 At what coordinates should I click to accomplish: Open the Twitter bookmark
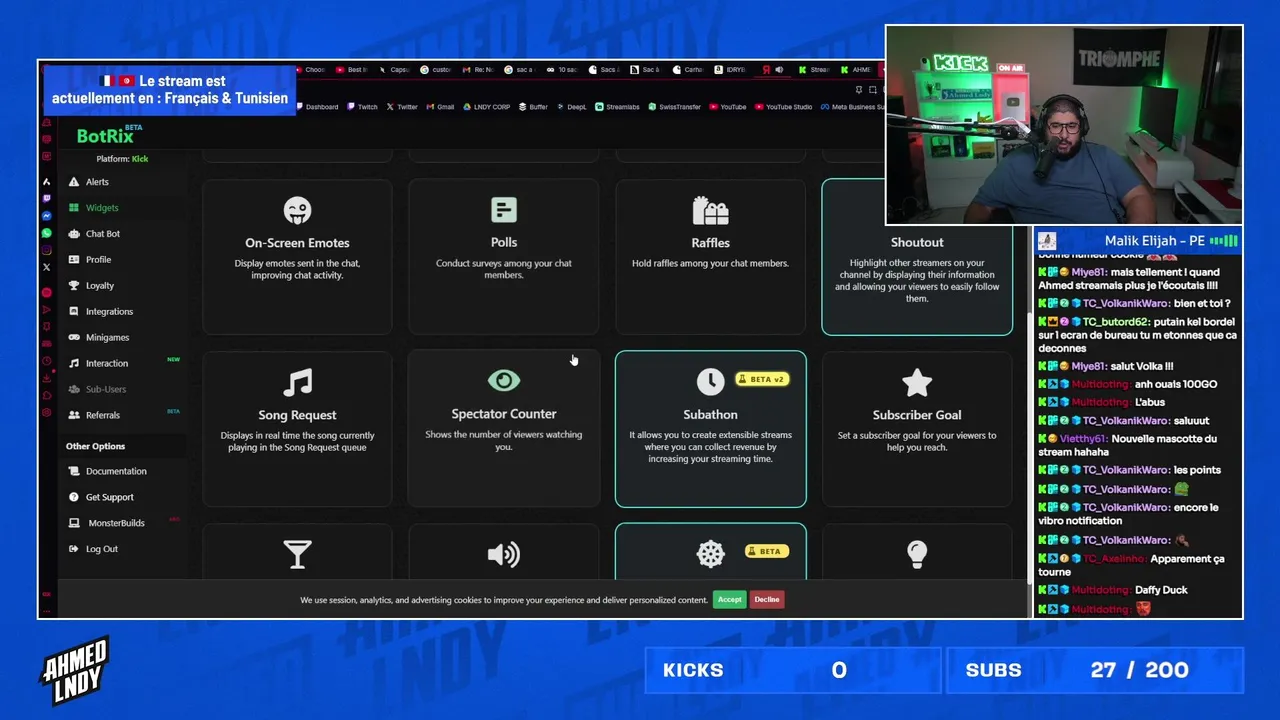[x=402, y=107]
